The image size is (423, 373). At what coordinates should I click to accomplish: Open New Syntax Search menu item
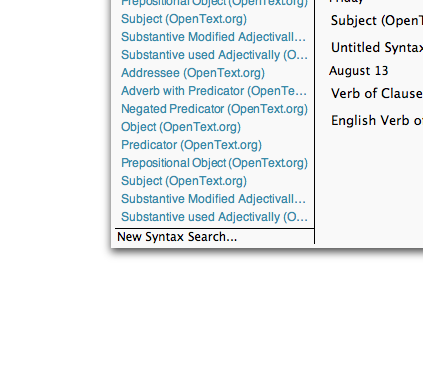177,237
